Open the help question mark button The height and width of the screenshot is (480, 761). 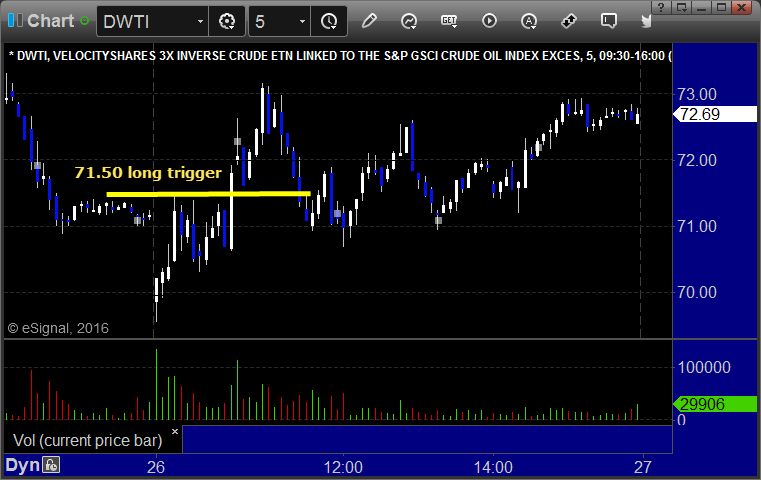pos(661,7)
